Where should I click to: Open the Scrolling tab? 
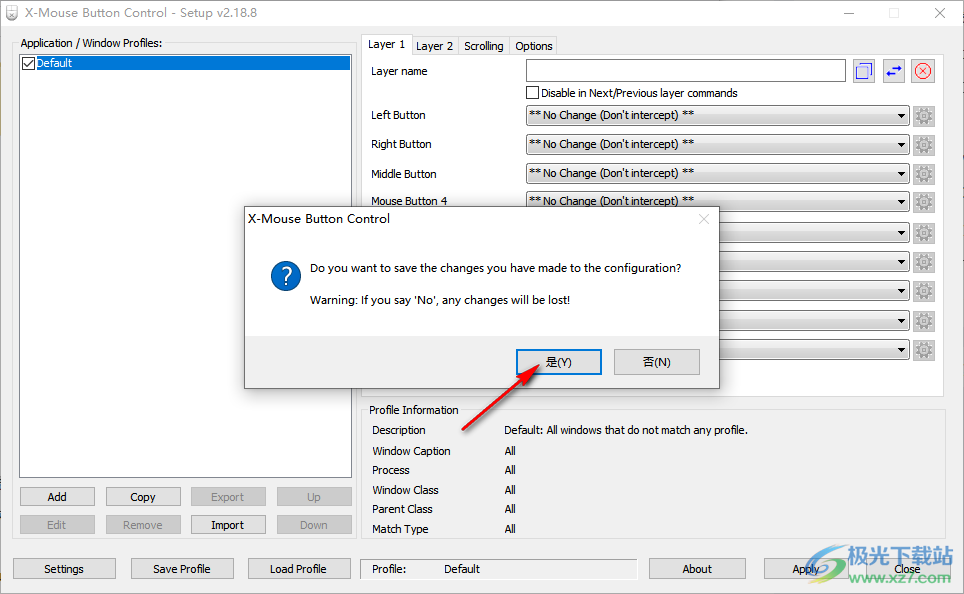click(x=483, y=46)
